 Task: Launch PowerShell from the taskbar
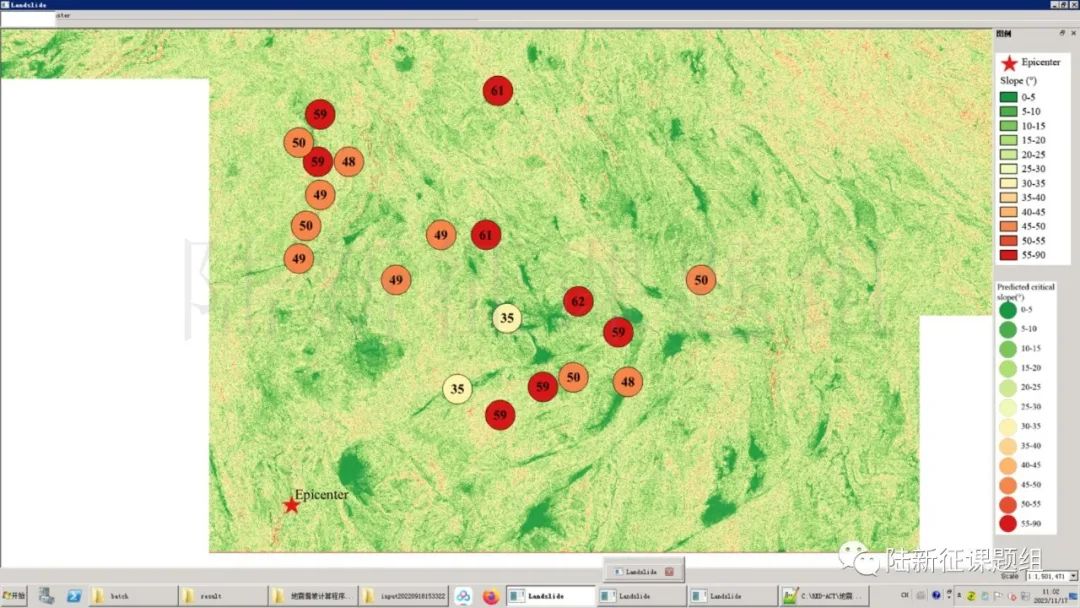pos(74,596)
